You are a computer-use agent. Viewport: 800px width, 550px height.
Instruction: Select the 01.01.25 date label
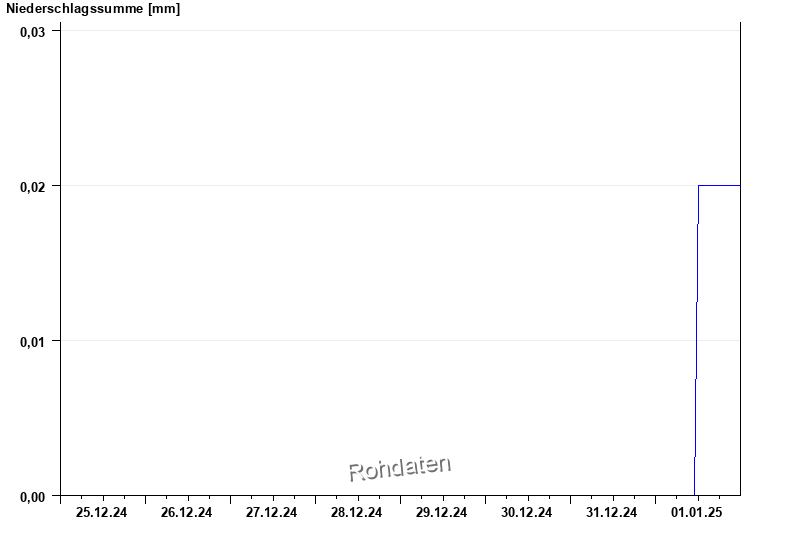pyautogui.click(x=697, y=513)
